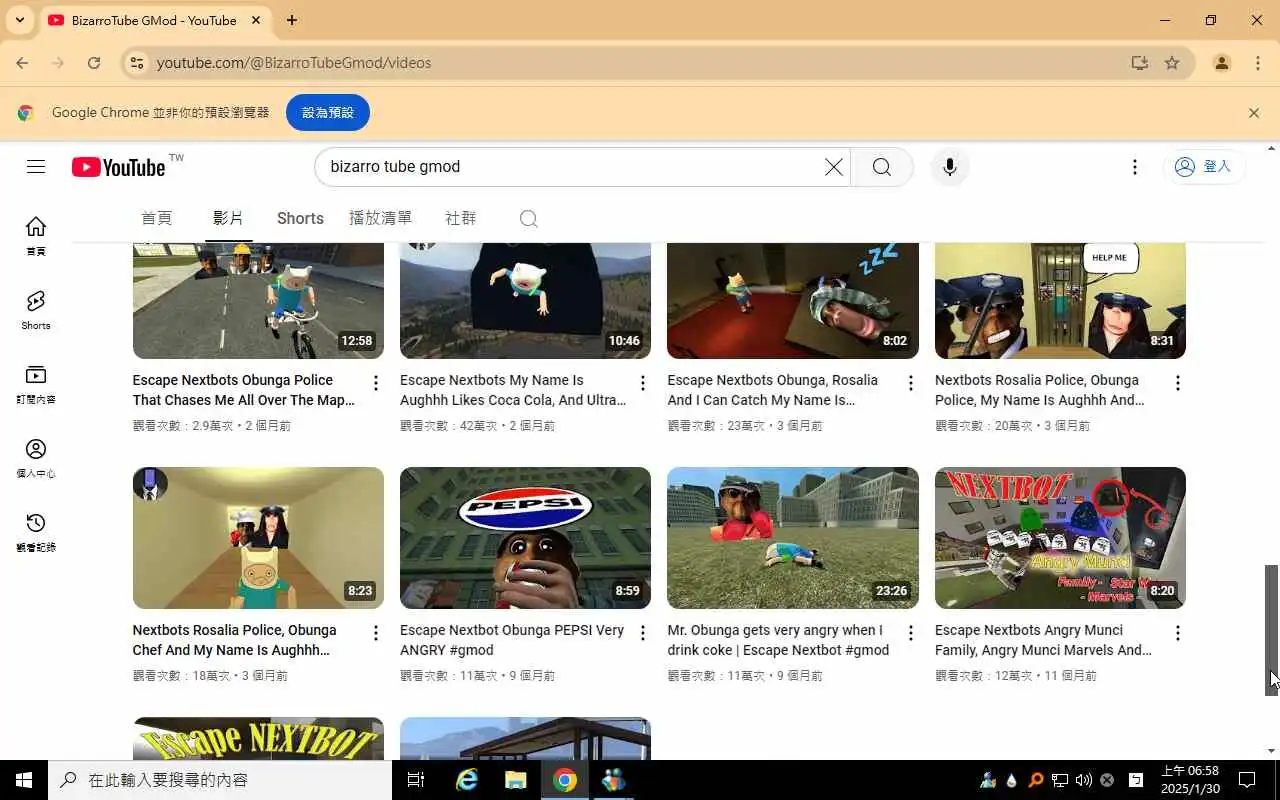The image size is (1280, 800).
Task: Click the Windows taskbar search box
Action: [x=220, y=780]
